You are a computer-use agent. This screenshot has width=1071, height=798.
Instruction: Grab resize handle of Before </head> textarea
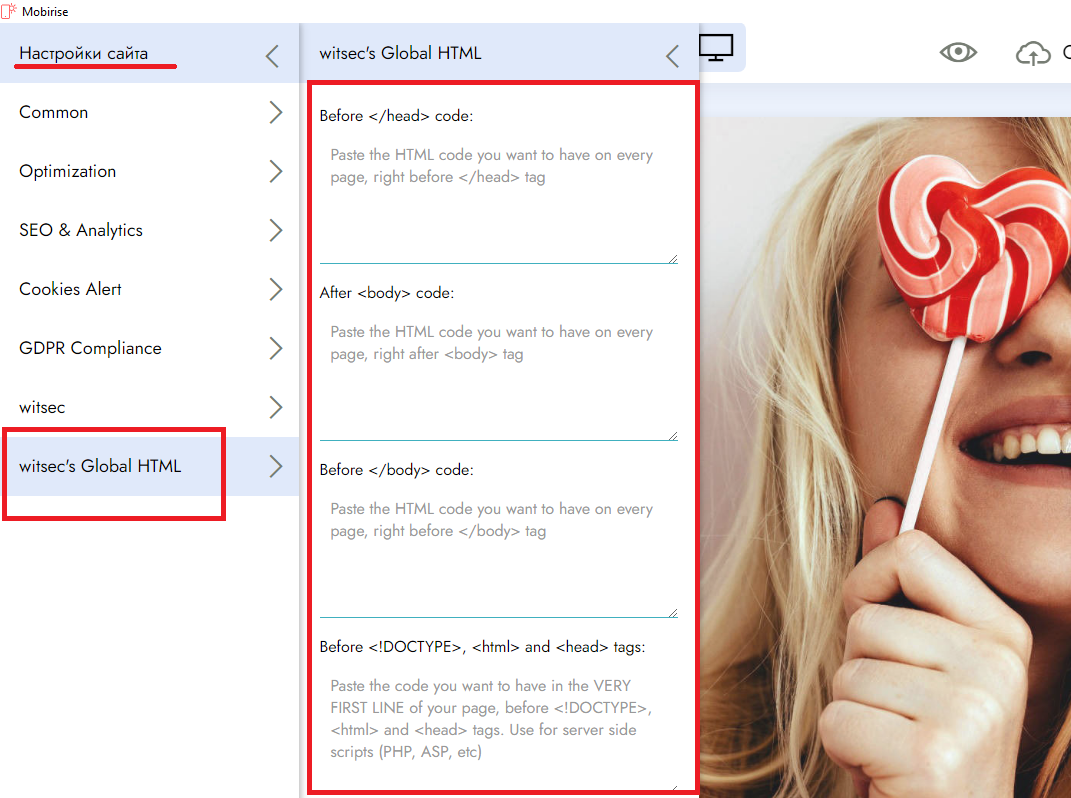coord(673,259)
